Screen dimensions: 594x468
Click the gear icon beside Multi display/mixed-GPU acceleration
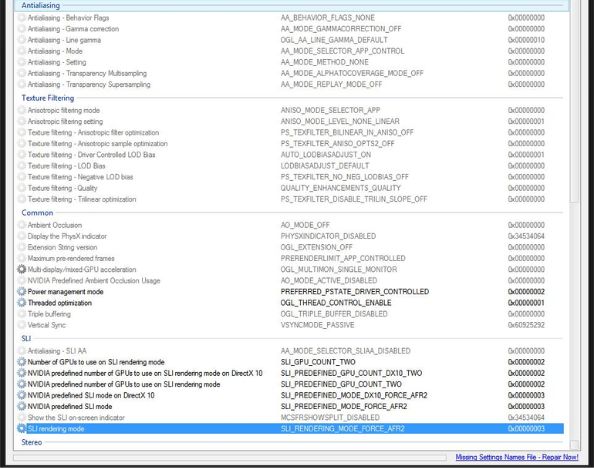click(x=22, y=269)
